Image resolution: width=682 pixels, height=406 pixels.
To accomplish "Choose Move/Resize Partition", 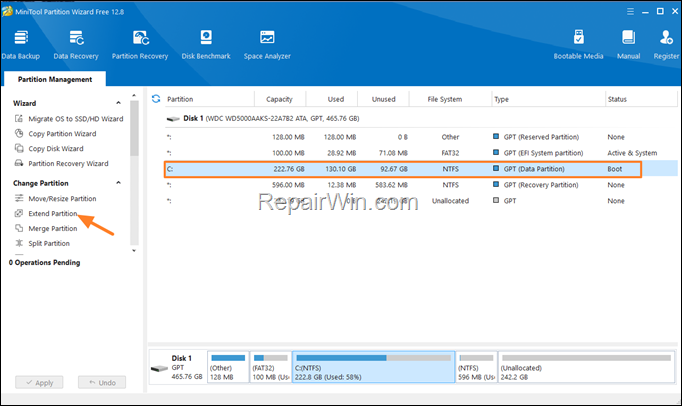I will (x=62, y=198).
